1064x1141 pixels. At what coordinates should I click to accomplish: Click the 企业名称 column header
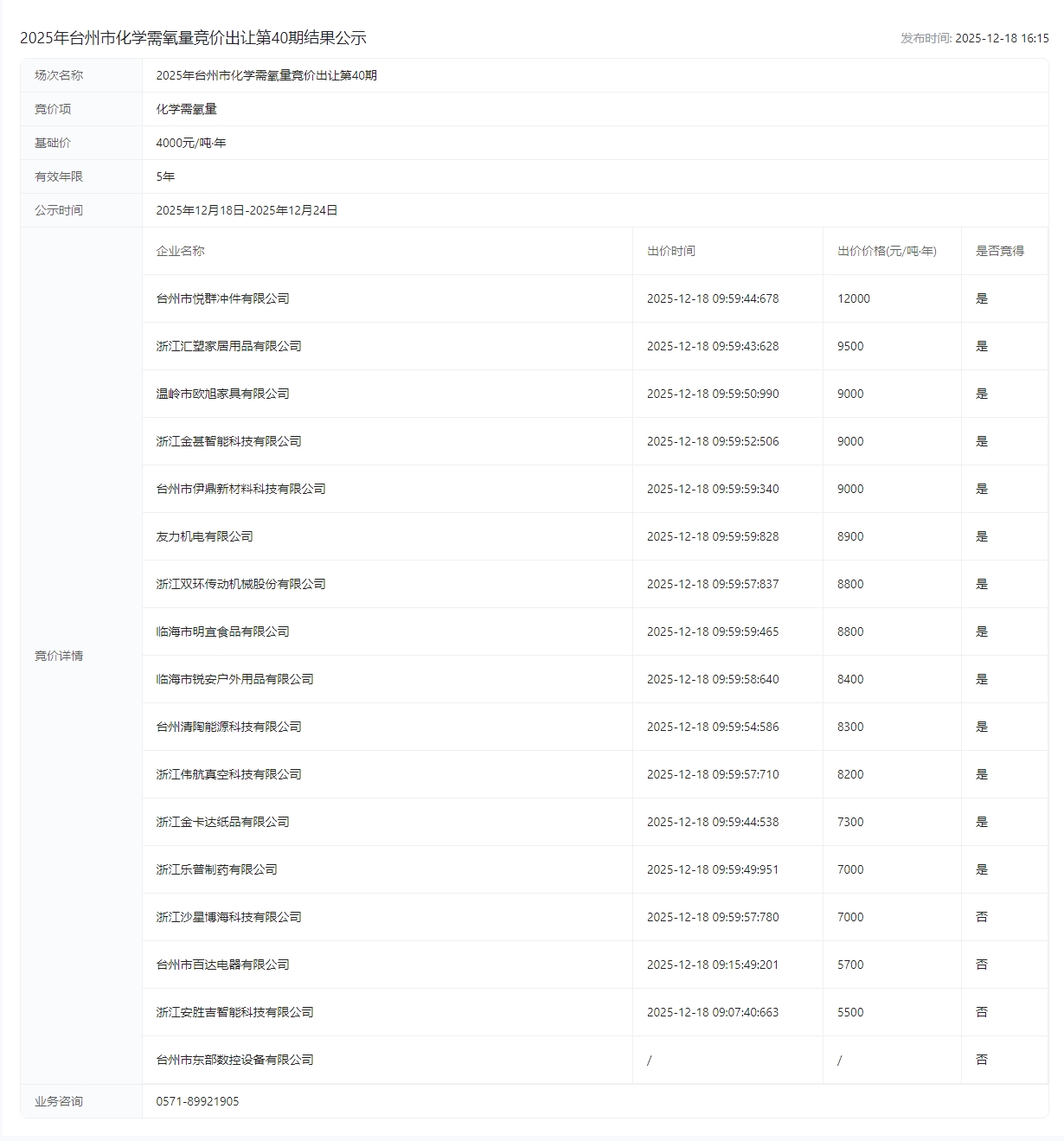pyautogui.click(x=180, y=251)
